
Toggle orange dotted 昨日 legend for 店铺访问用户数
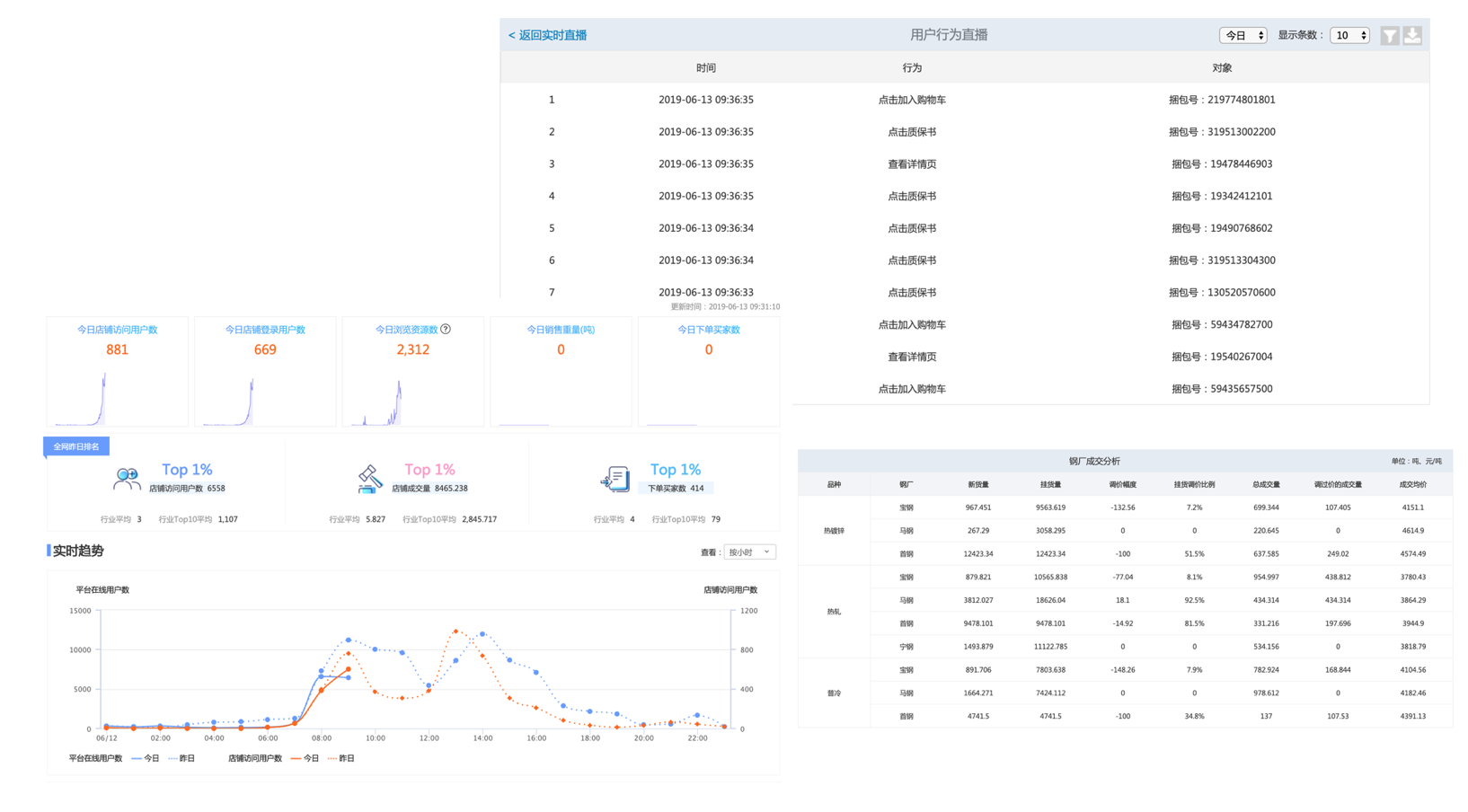pyautogui.click(x=340, y=758)
